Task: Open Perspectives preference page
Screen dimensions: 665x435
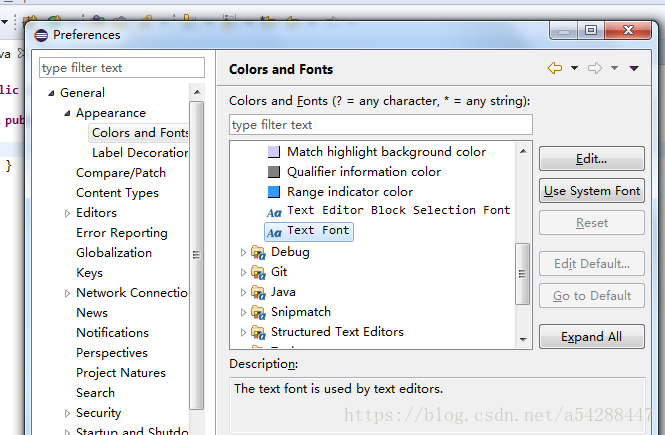Action: point(112,353)
